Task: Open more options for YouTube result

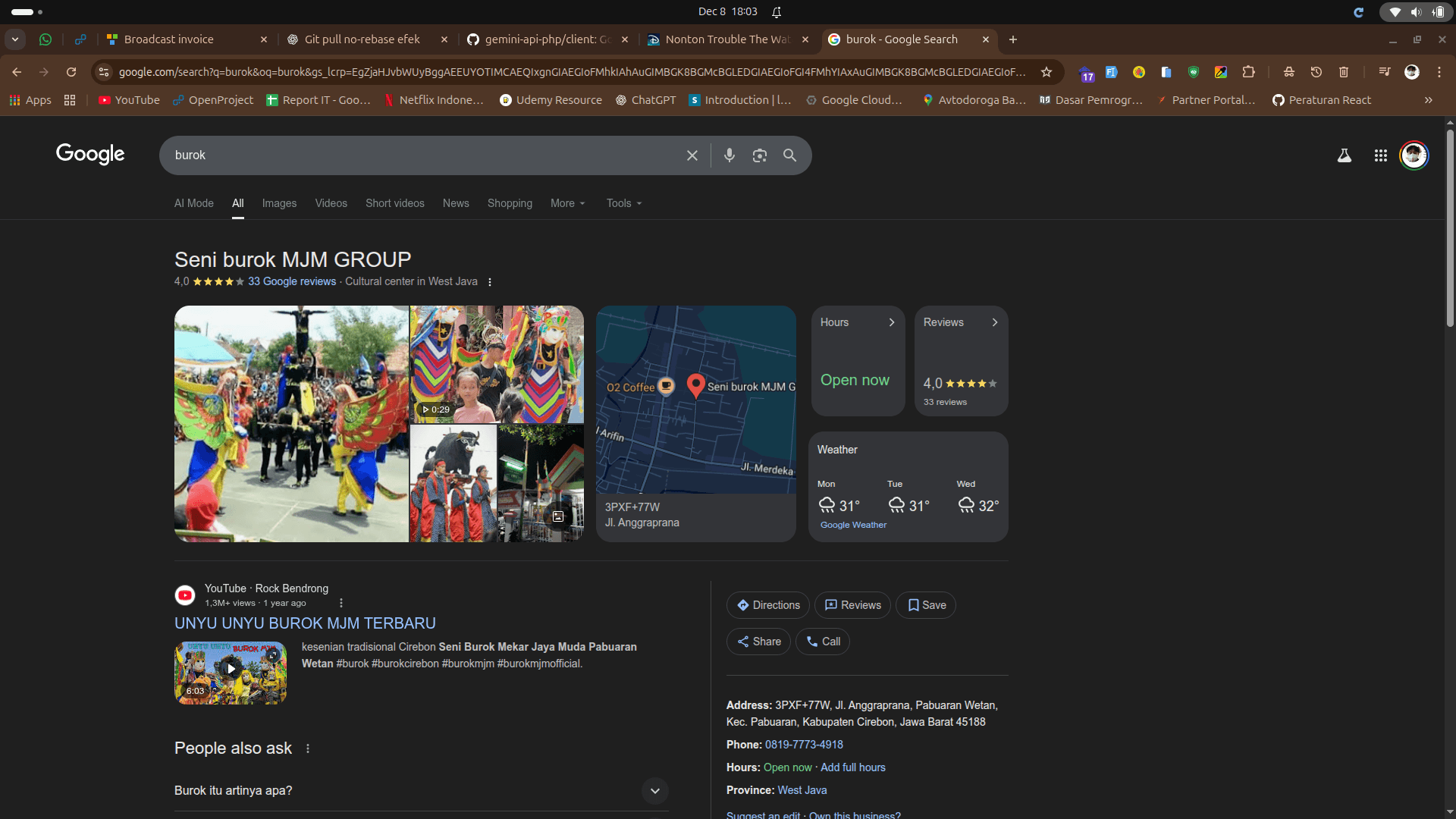Action: 341,603
